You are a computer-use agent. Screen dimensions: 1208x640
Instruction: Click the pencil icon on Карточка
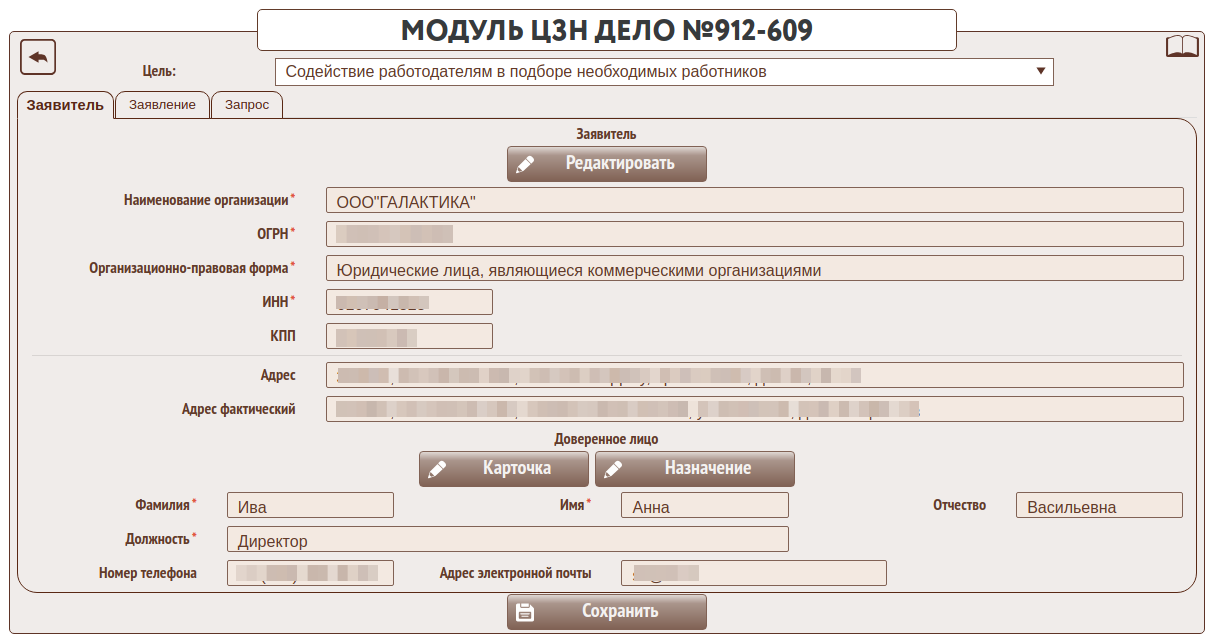coord(438,469)
